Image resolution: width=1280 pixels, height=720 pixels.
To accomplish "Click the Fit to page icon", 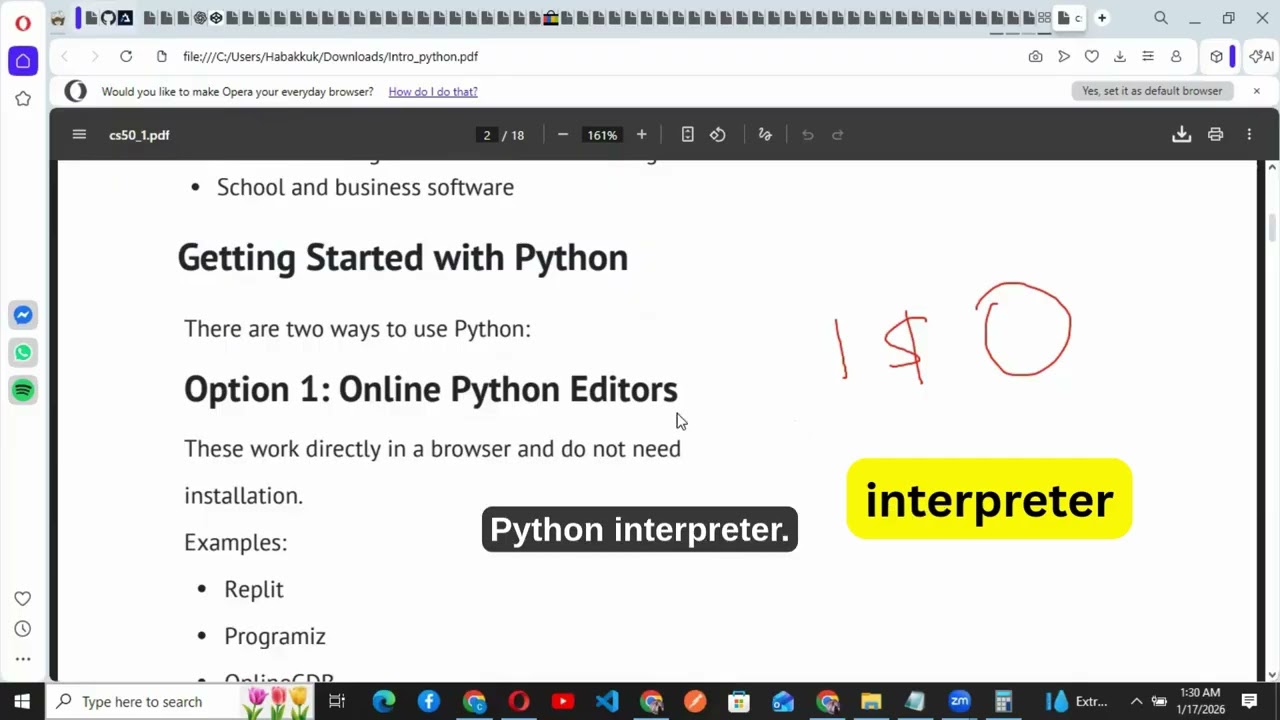I will pyautogui.click(x=688, y=135).
